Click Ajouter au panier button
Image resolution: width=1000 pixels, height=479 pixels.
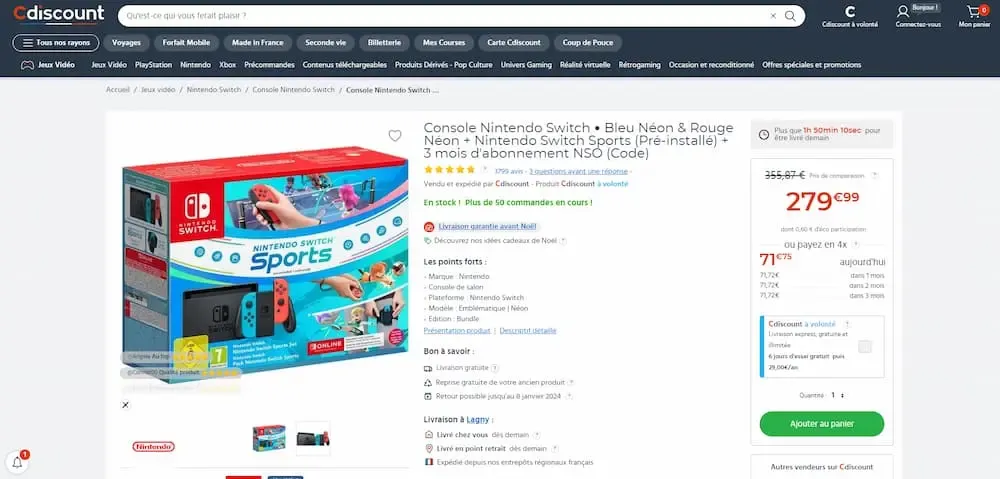(821, 424)
